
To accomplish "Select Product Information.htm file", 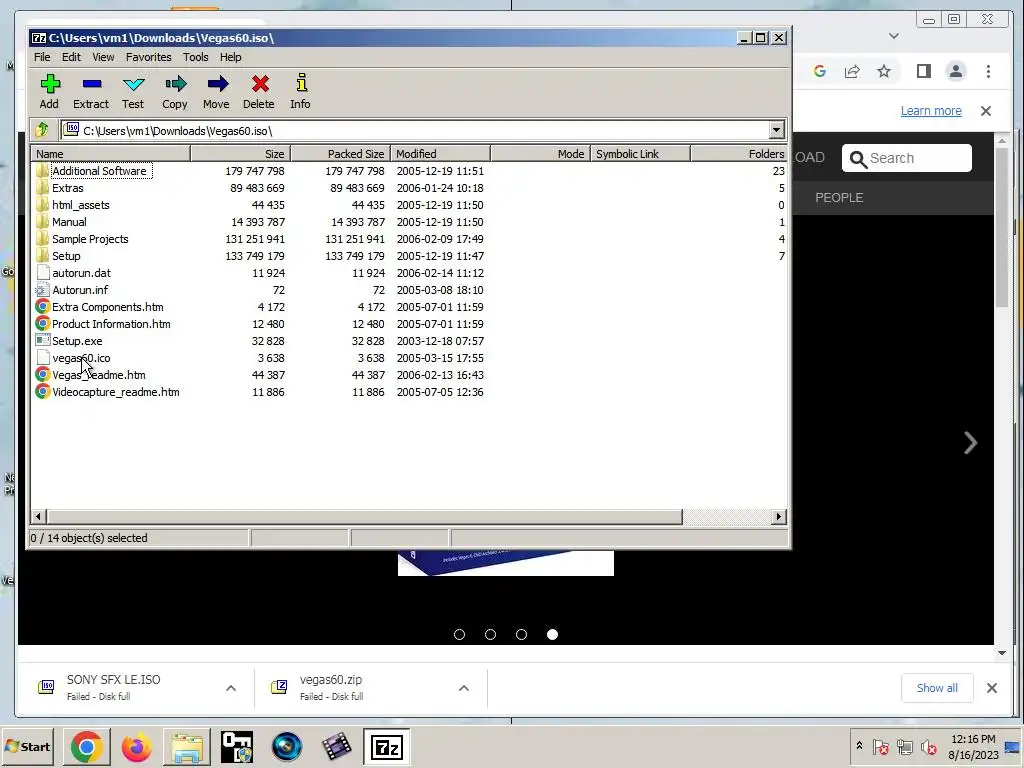I will [111, 324].
